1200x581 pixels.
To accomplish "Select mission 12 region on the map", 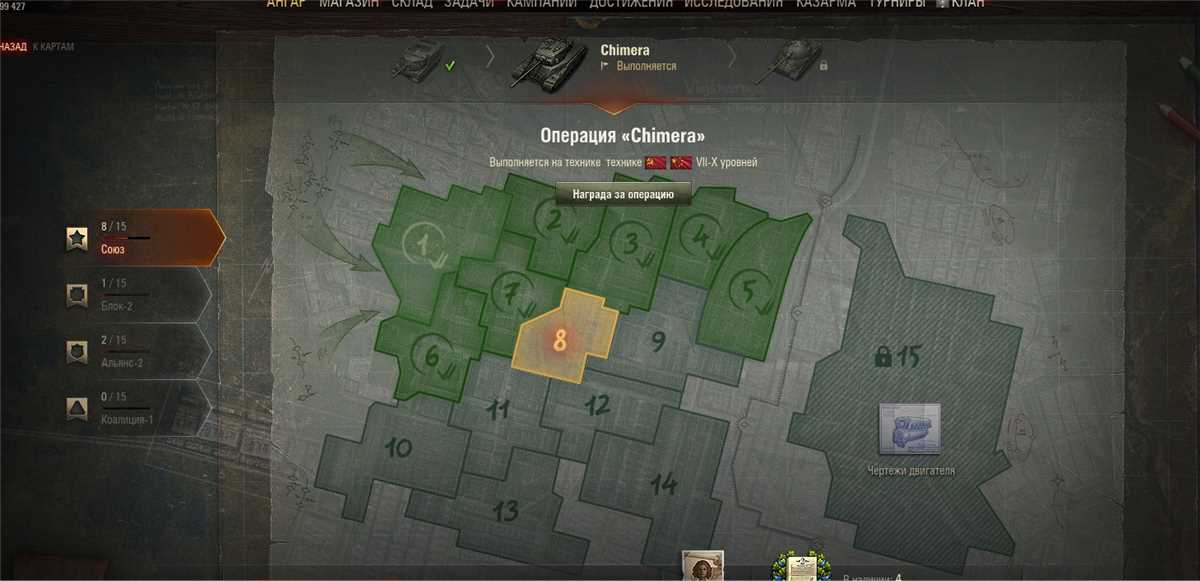I will pos(597,405).
